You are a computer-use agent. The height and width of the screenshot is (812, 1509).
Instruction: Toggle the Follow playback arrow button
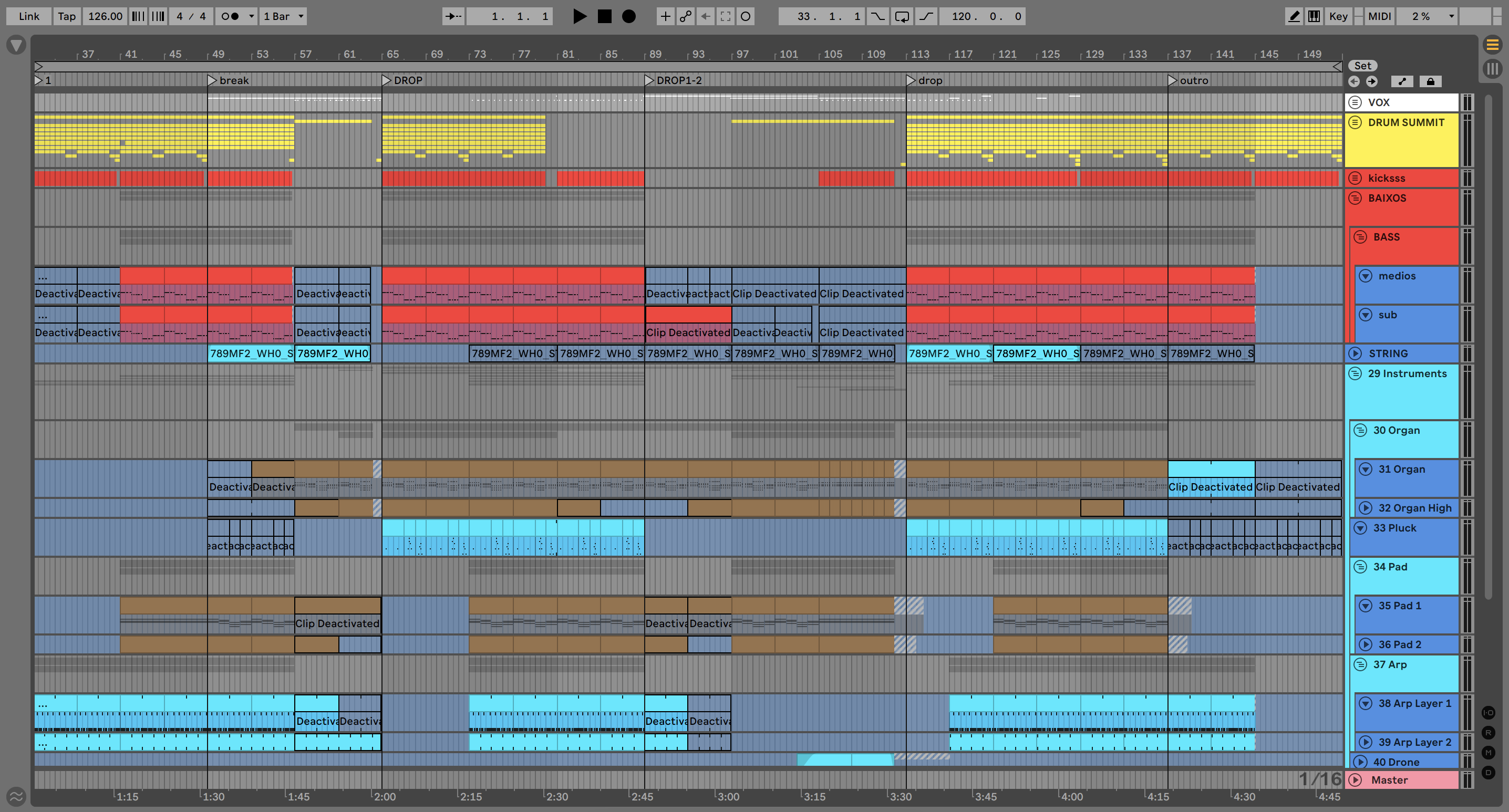tap(454, 16)
